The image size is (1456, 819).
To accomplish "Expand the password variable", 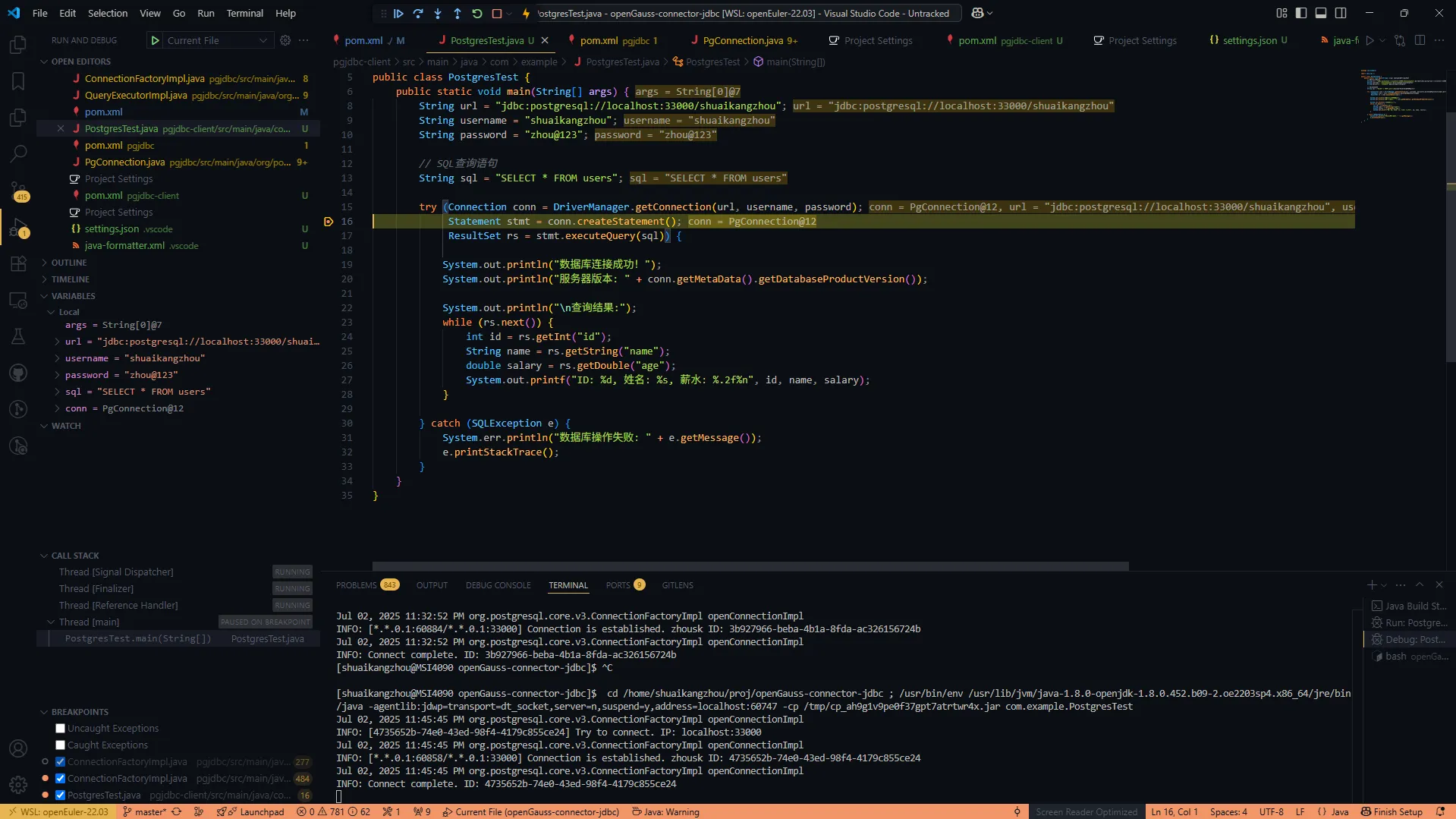I will tap(57, 374).
